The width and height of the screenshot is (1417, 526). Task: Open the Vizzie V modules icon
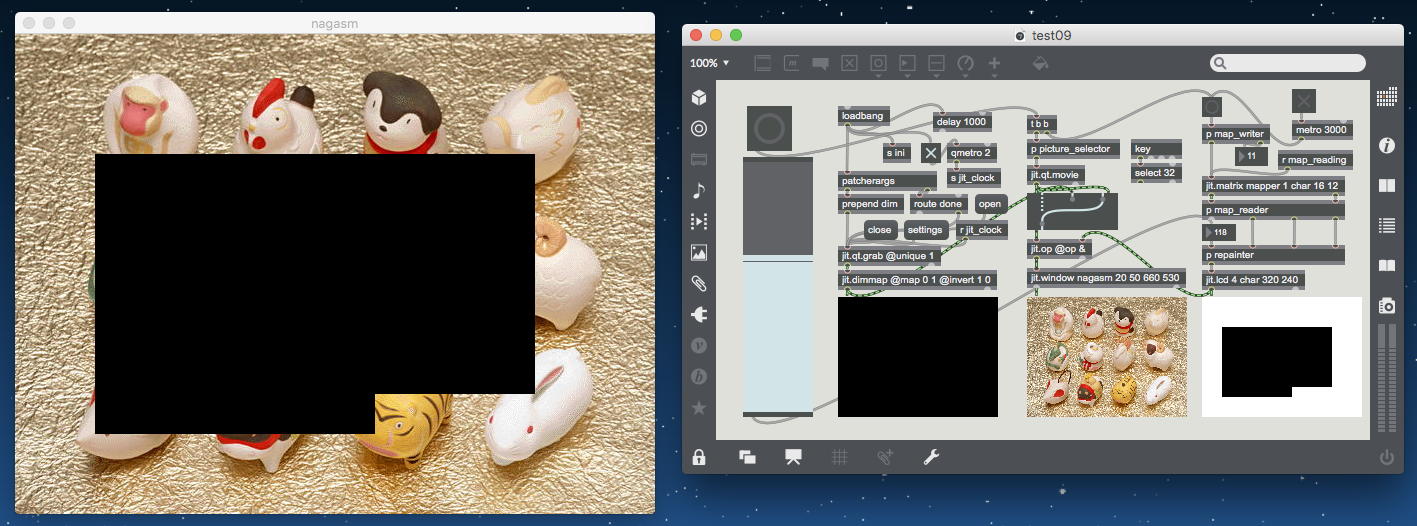(699, 346)
